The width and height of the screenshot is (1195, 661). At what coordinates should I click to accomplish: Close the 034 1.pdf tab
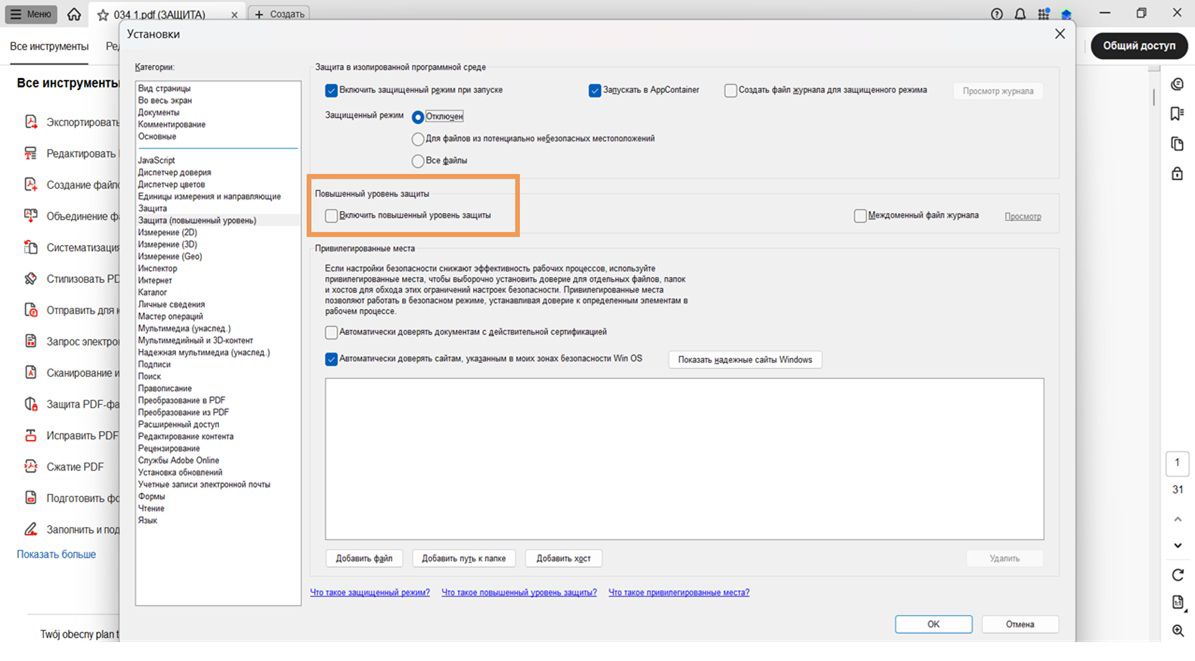pyautogui.click(x=234, y=14)
